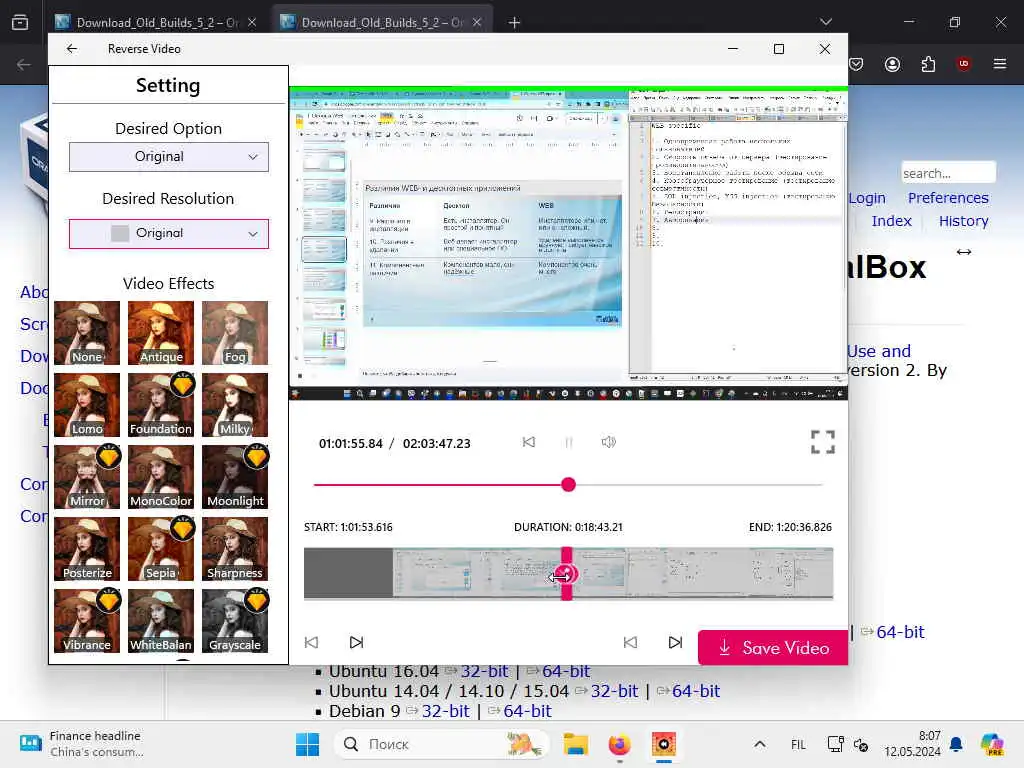Viewport: 1024px width, 768px height.
Task: Move the start point back one frame
Action: (x=312, y=643)
